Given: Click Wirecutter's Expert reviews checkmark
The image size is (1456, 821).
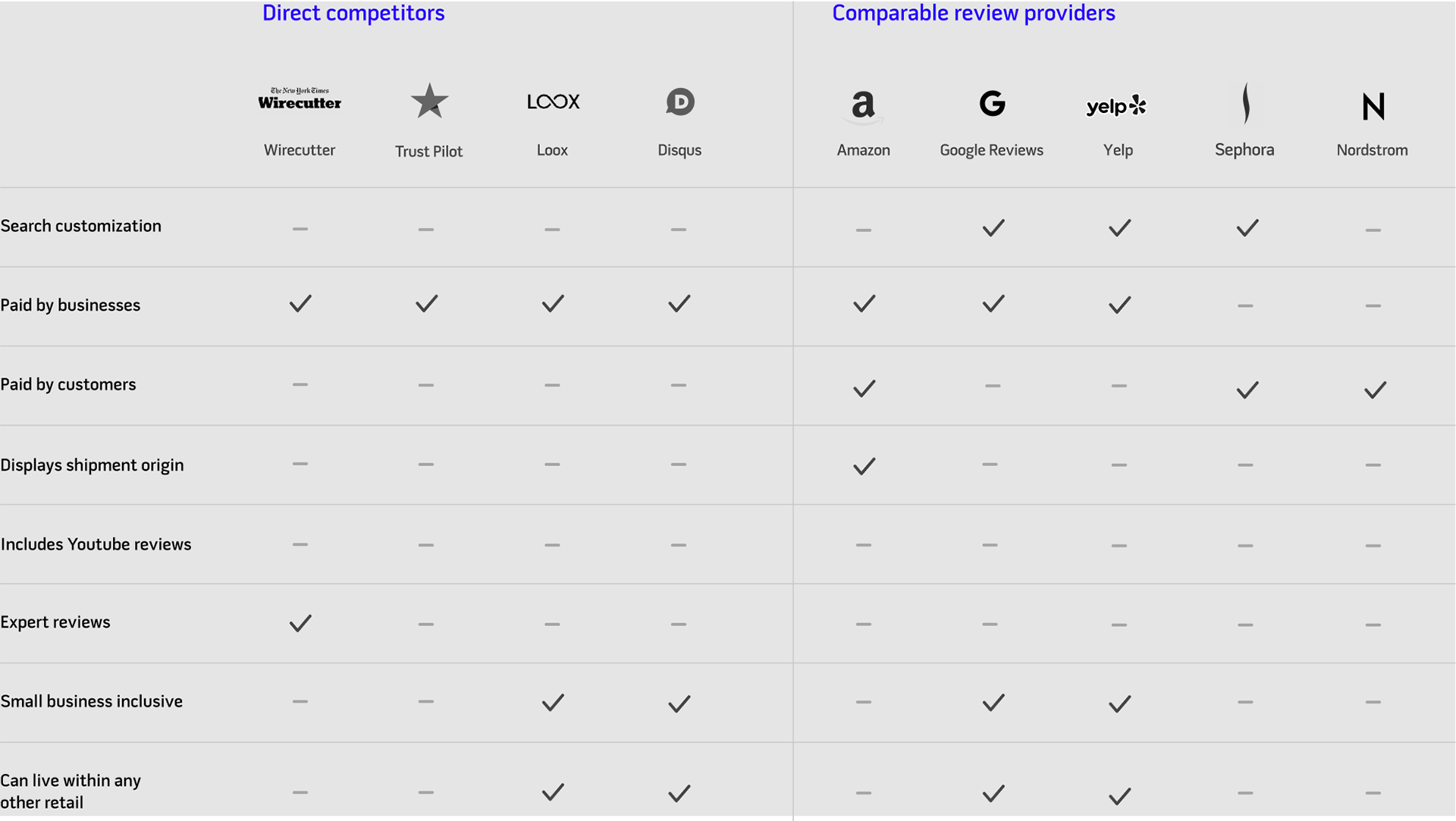Looking at the screenshot, I should 300,623.
